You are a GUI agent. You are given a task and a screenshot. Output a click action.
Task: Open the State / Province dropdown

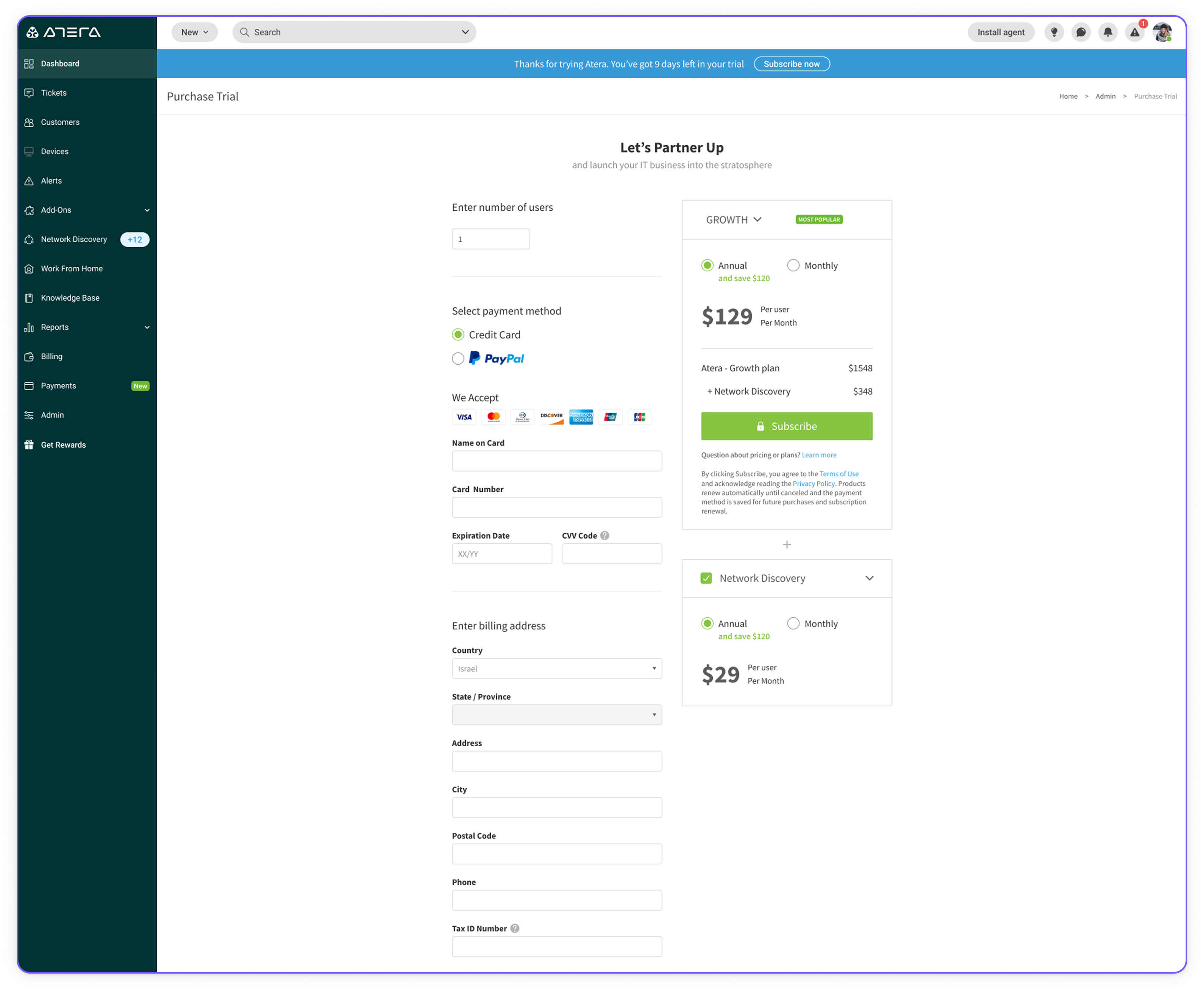click(x=556, y=714)
